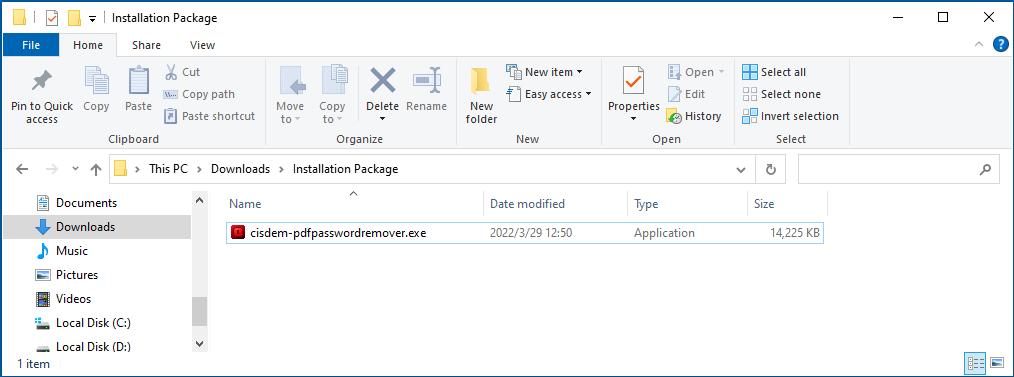Open the blue Help question mark
The image size is (1014, 377).
tap(1000, 45)
